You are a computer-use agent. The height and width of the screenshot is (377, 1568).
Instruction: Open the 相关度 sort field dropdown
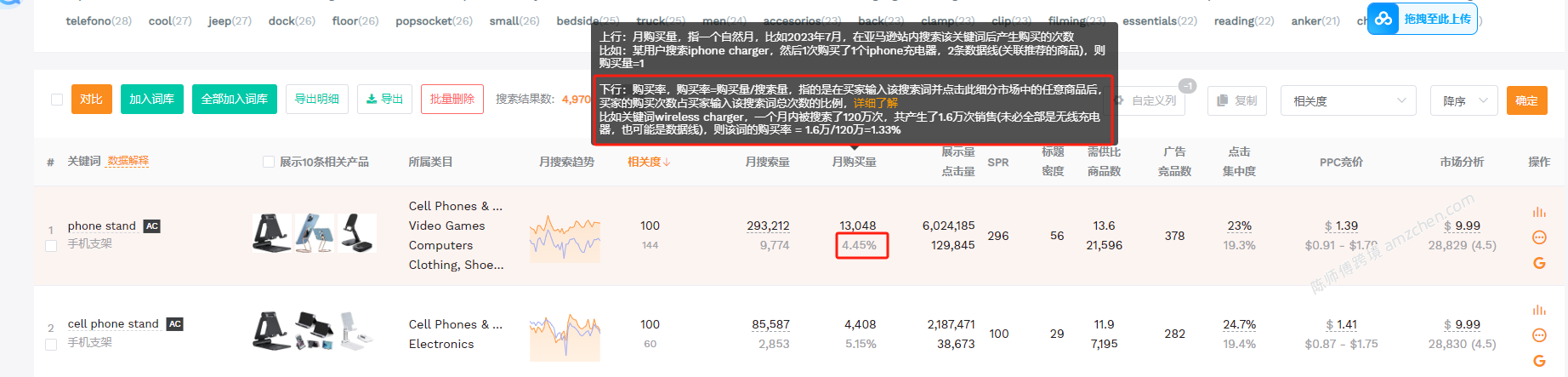(x=1349, y=100)
